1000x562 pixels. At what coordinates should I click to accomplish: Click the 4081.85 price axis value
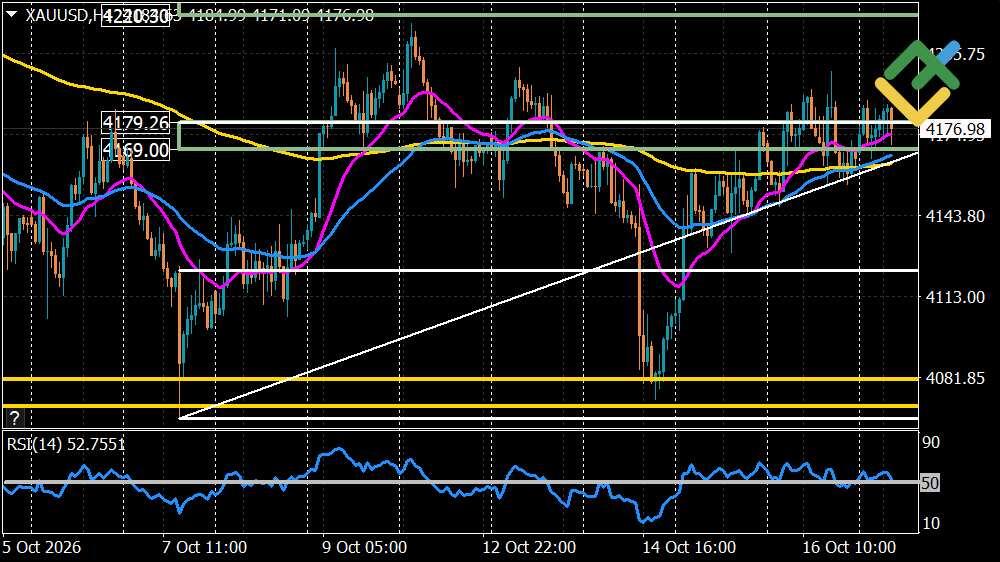pos(955,378)
